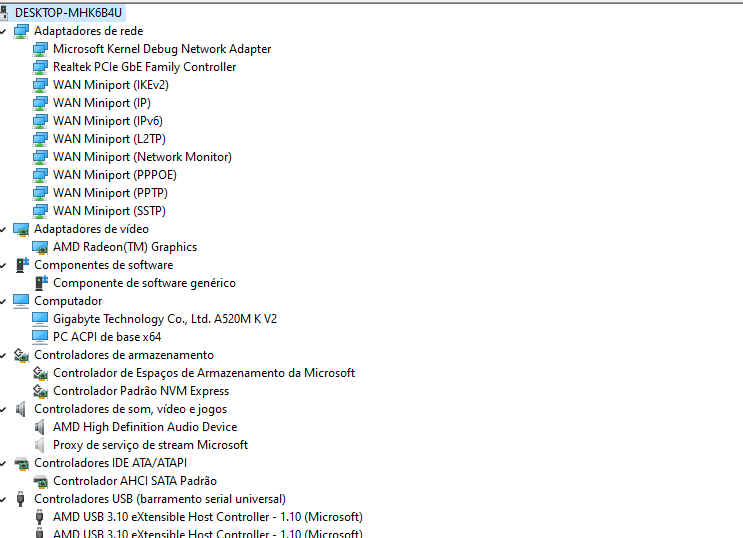Click icon next to WAN Miniport (L2TP)
The height and width of the screenshot is (538, 743).
coord(40,139)
